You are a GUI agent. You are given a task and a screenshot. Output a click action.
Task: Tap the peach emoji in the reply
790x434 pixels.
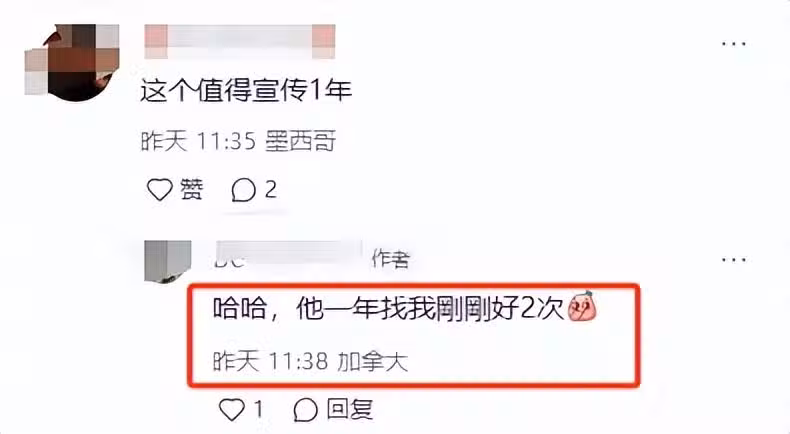pyautogui.click(x=582, y=306)
